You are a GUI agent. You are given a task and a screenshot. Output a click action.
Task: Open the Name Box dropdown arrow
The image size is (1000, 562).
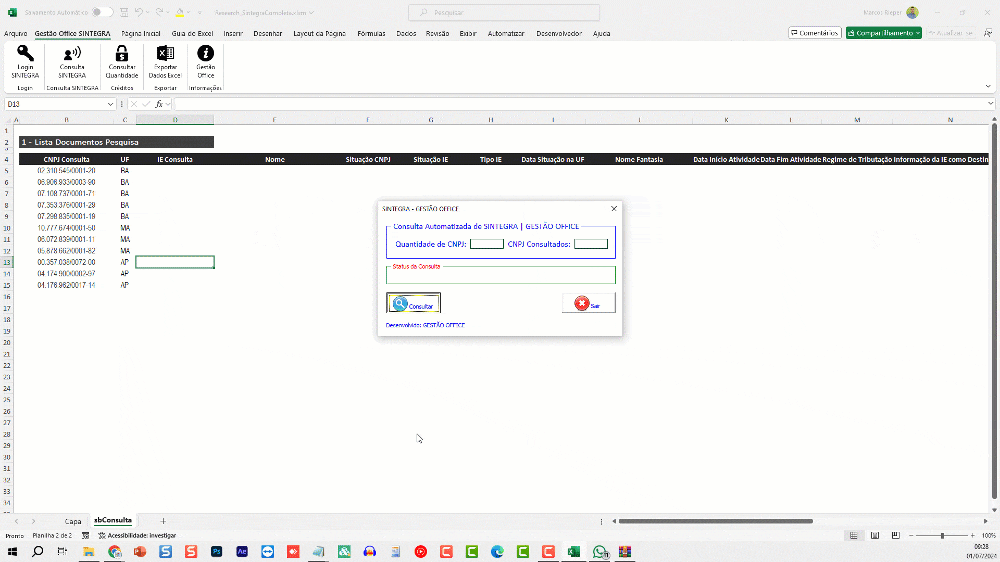click(x=110, y=104)
